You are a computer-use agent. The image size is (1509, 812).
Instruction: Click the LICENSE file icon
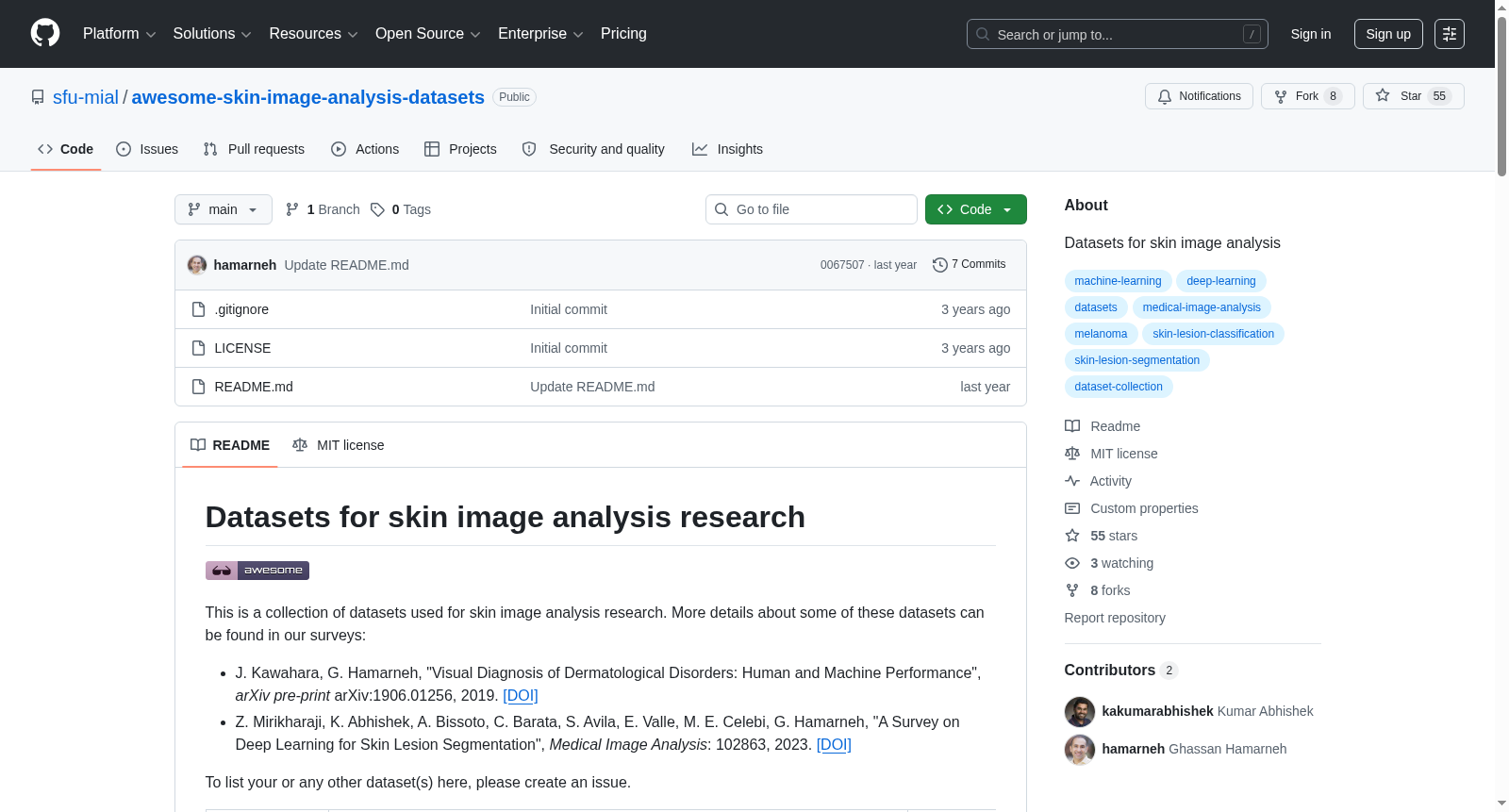click(198, 348)
